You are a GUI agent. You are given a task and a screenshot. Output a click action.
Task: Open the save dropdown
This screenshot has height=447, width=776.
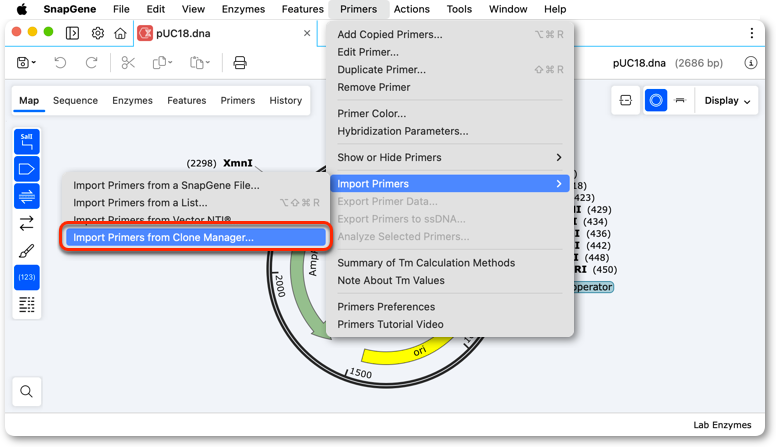(26, 63)
